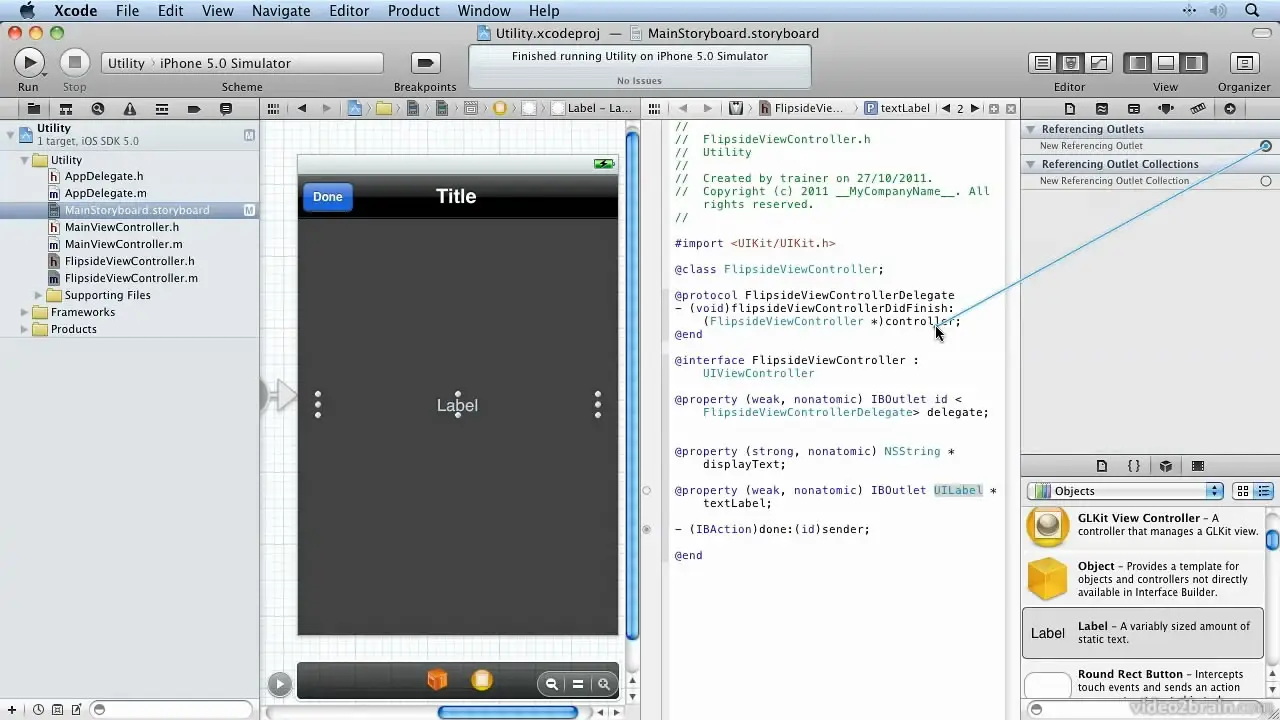Open Spotlight search in the menu bar

1252,11
